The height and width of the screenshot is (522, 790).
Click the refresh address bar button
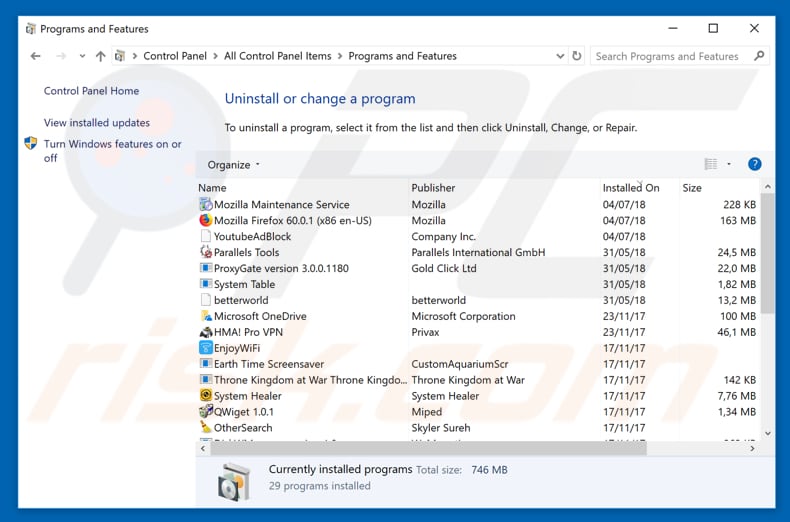pyautogui.click(x=576, y=56)
